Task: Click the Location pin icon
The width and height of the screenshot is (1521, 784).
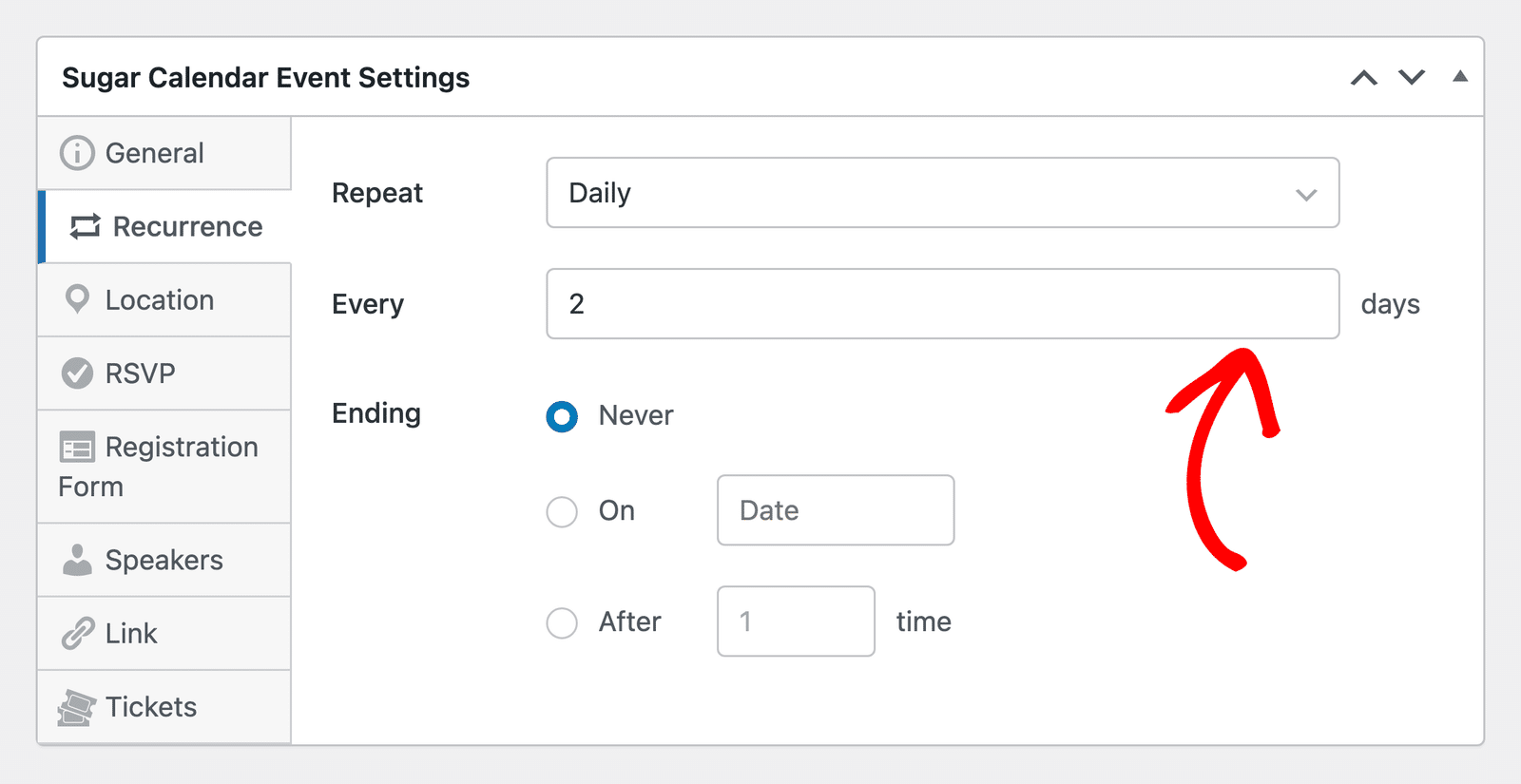Action: tap(77, 299)
